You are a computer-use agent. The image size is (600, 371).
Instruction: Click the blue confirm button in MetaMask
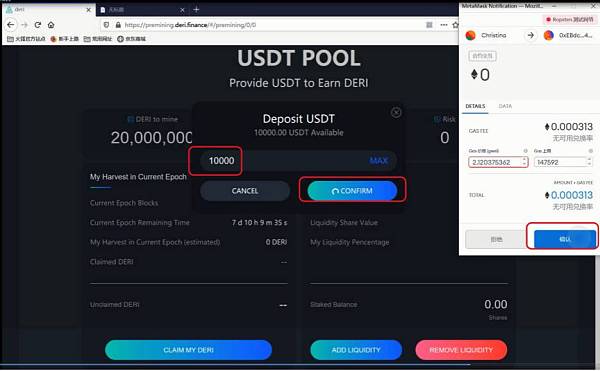pos(565,239)
